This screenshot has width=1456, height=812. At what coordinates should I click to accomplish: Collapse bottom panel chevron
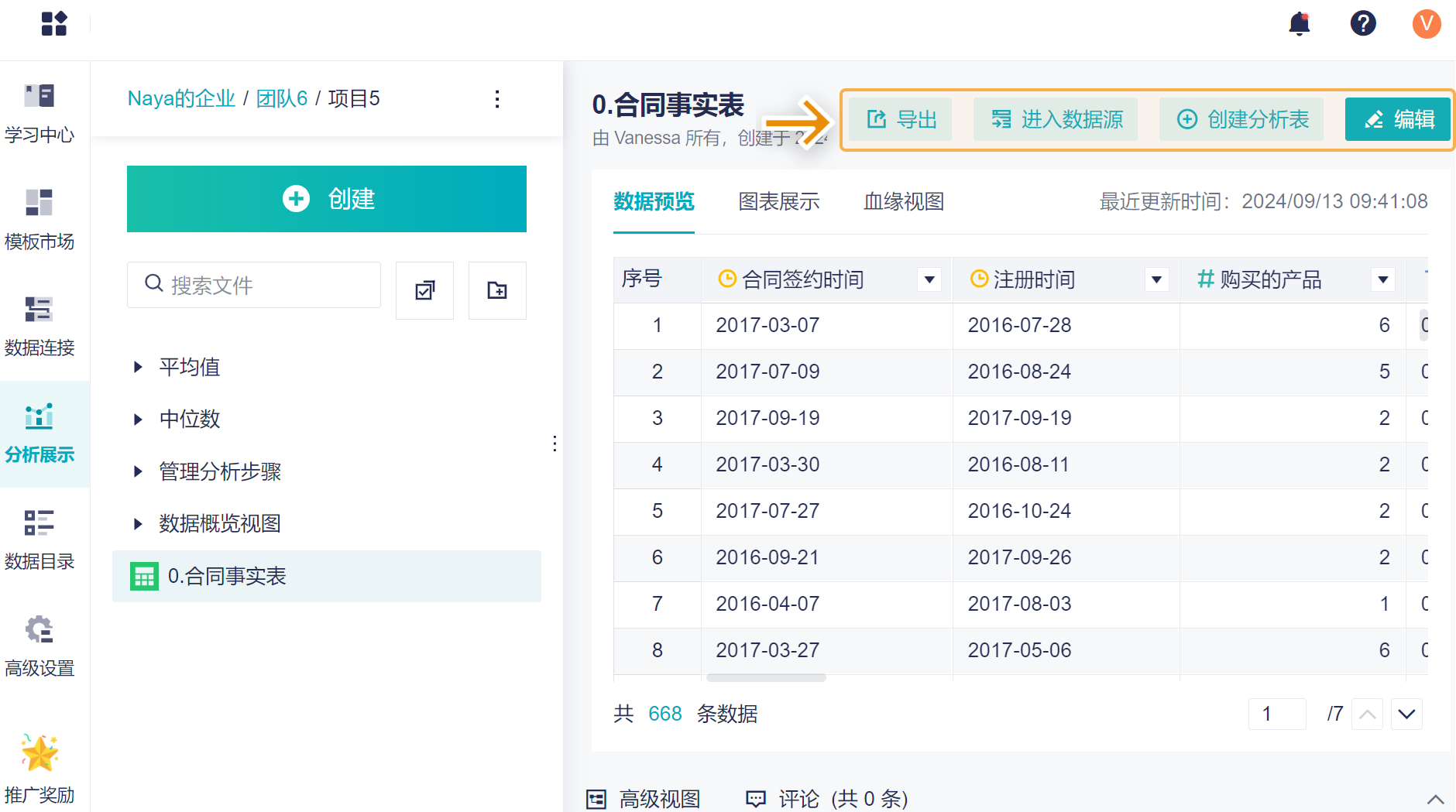pos(1435,800)
